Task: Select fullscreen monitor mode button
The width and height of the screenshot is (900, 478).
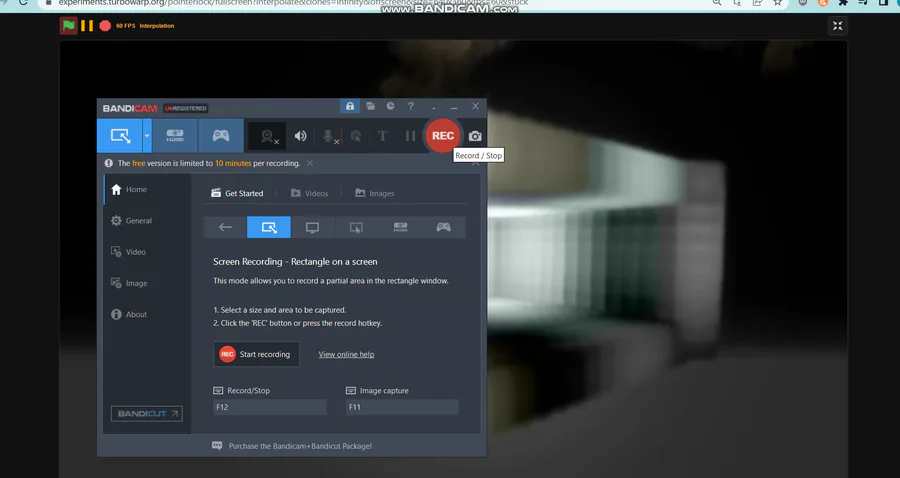Action: click(x=312, y=227)
